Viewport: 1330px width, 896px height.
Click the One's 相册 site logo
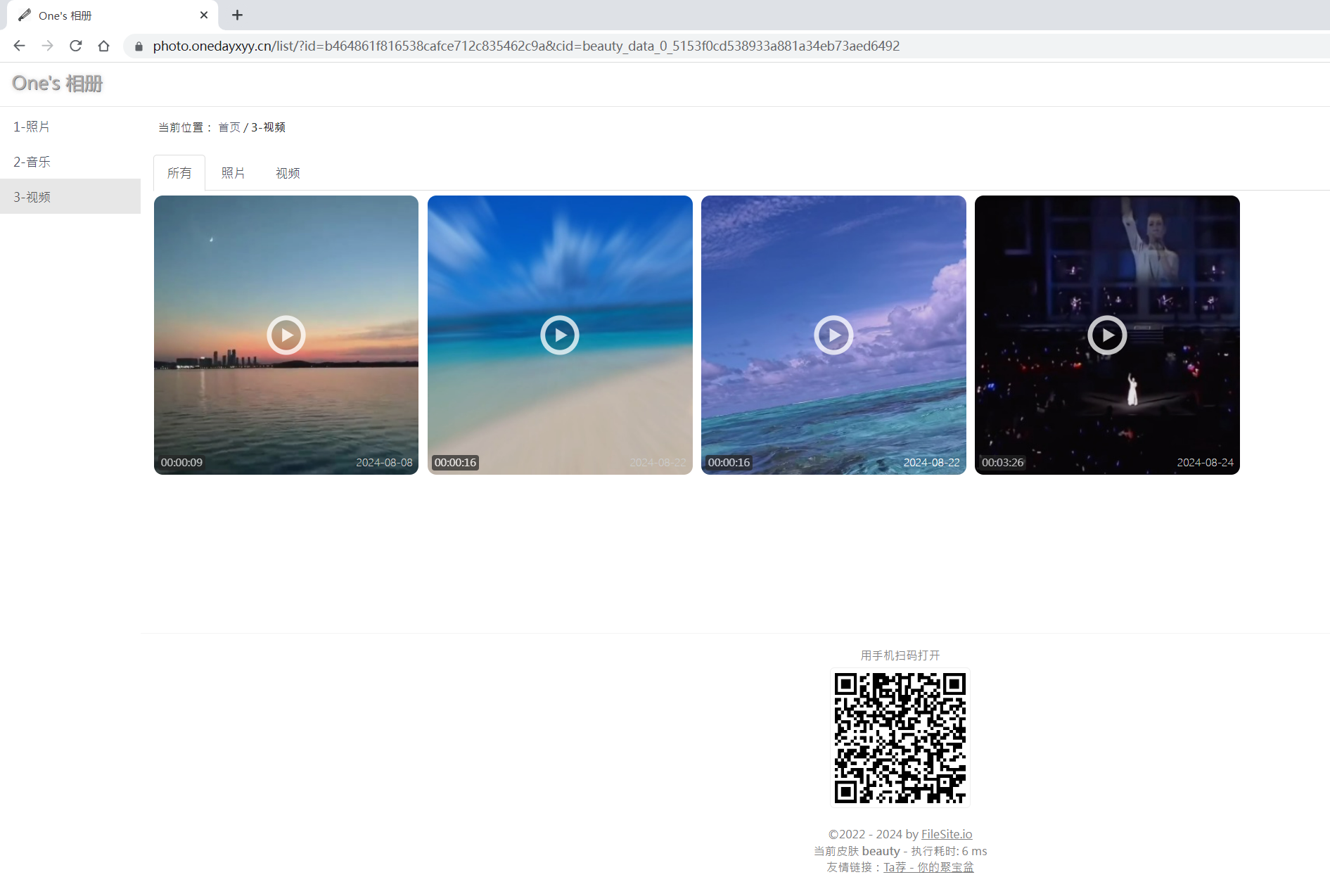pyautogui.click(x=58, y=84)
